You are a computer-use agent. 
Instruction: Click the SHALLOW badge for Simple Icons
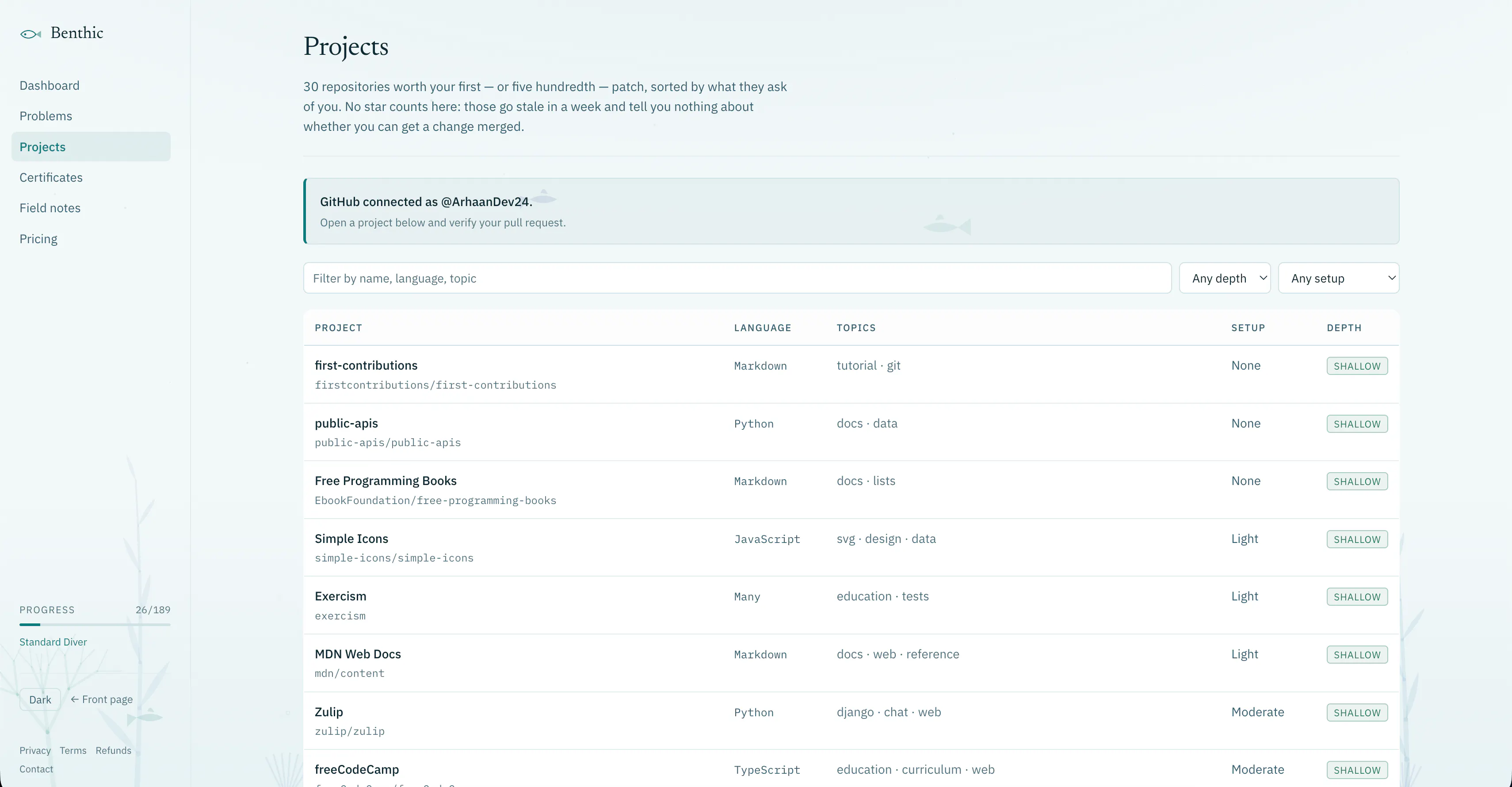1357,539
